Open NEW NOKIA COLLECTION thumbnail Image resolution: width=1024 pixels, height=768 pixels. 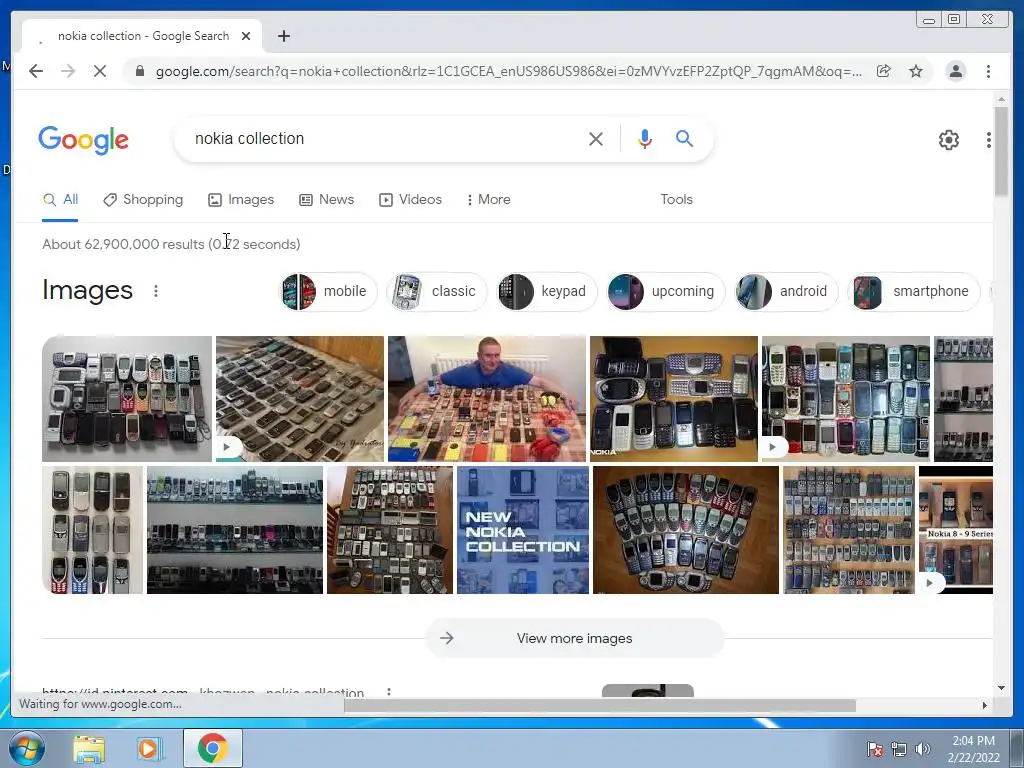[x=522, y=530]
